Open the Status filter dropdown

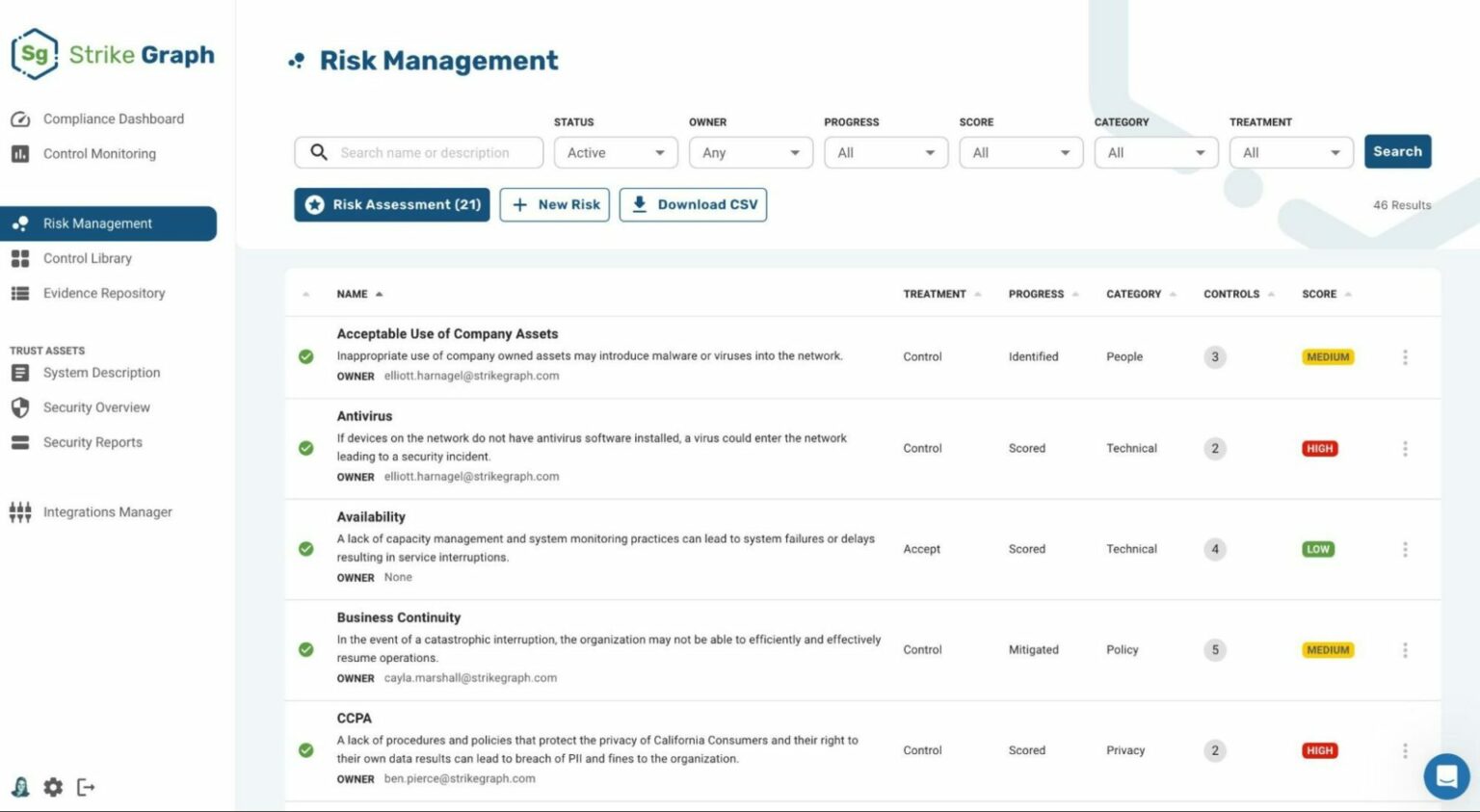coord(616,152)
